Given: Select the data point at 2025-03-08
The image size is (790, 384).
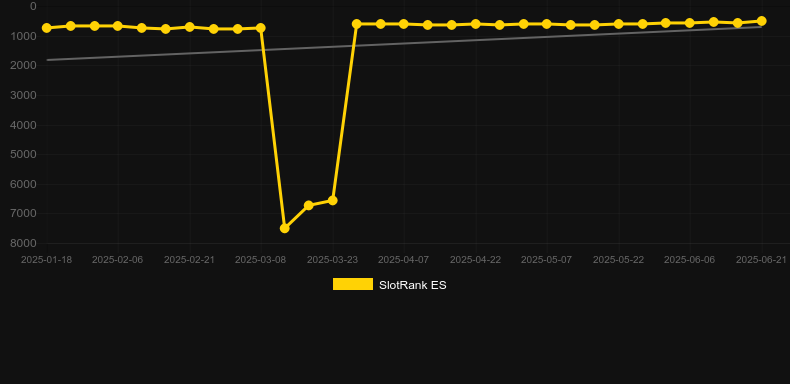Looking at the screenshot, I should pyautogui.click(x=261, y=28).
